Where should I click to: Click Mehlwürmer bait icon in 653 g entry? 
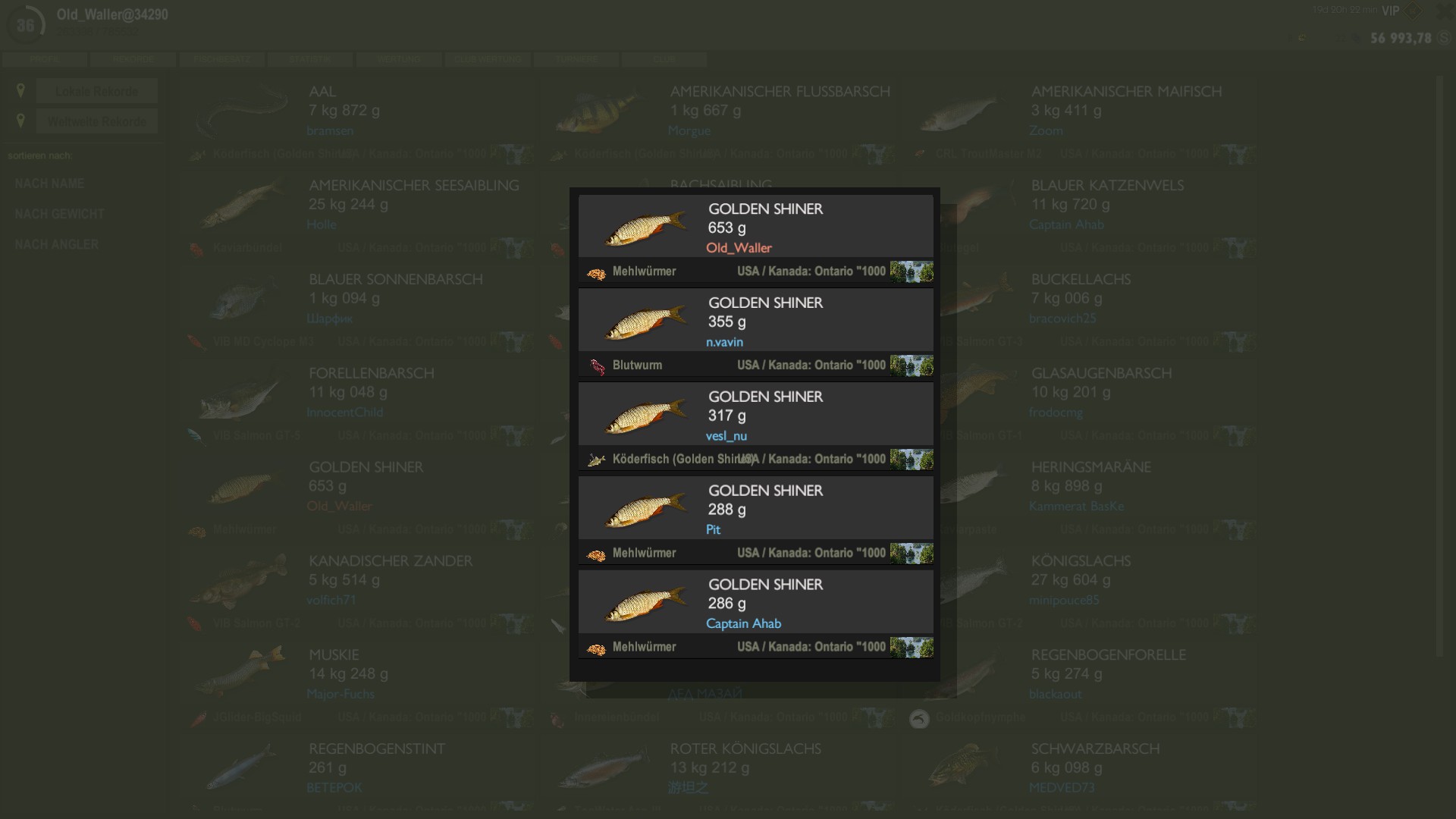(597, 273)
